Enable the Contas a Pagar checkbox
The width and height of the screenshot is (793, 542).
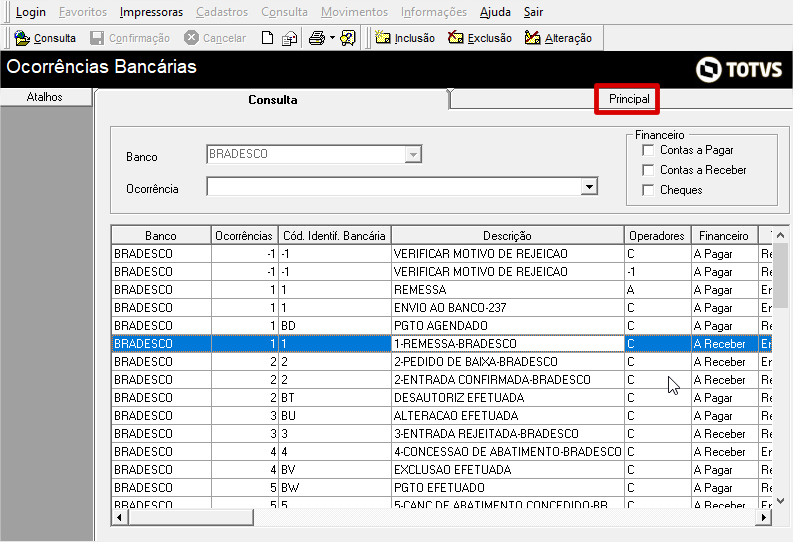pos(648,150)
